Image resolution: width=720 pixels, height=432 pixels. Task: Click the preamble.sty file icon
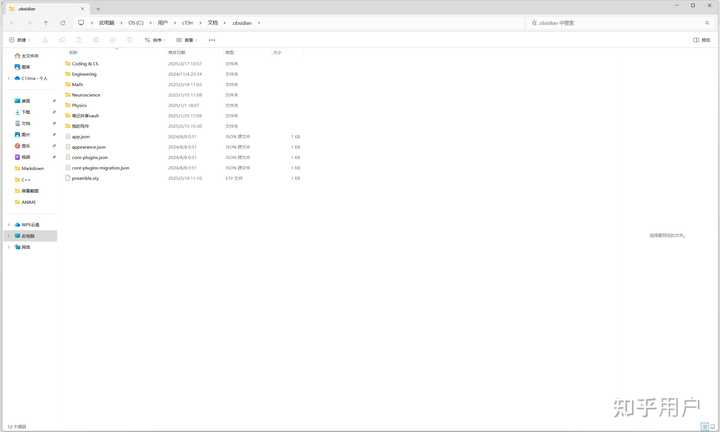tap(68, 178)
